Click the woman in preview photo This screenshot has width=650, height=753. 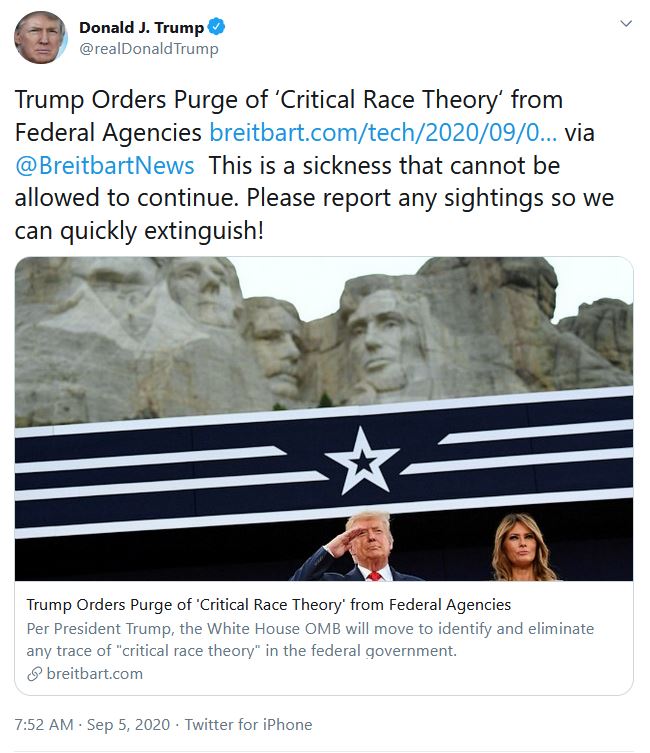(x=522, y=547)
